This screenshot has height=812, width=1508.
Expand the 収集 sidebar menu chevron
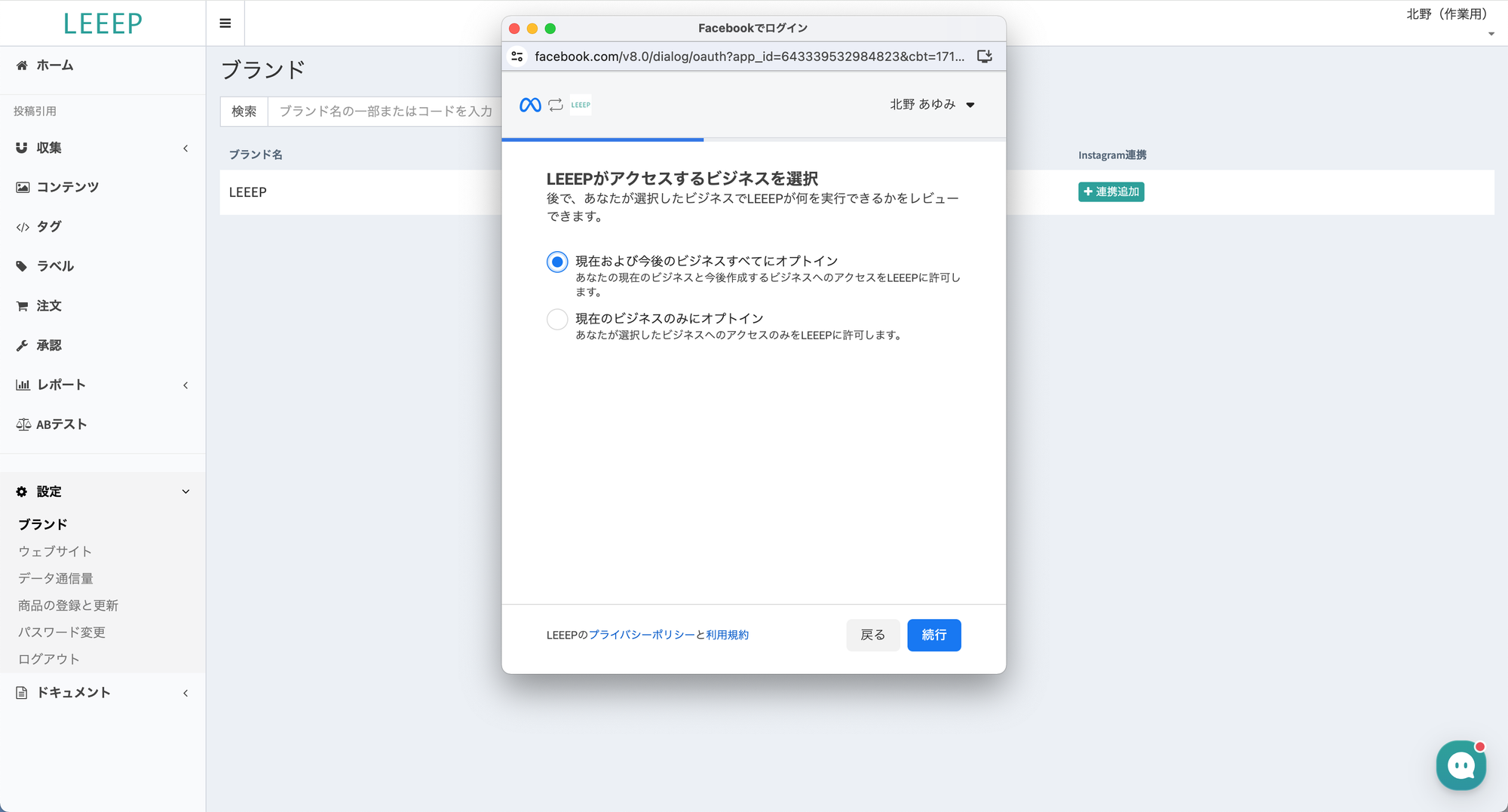coord(185,149)
